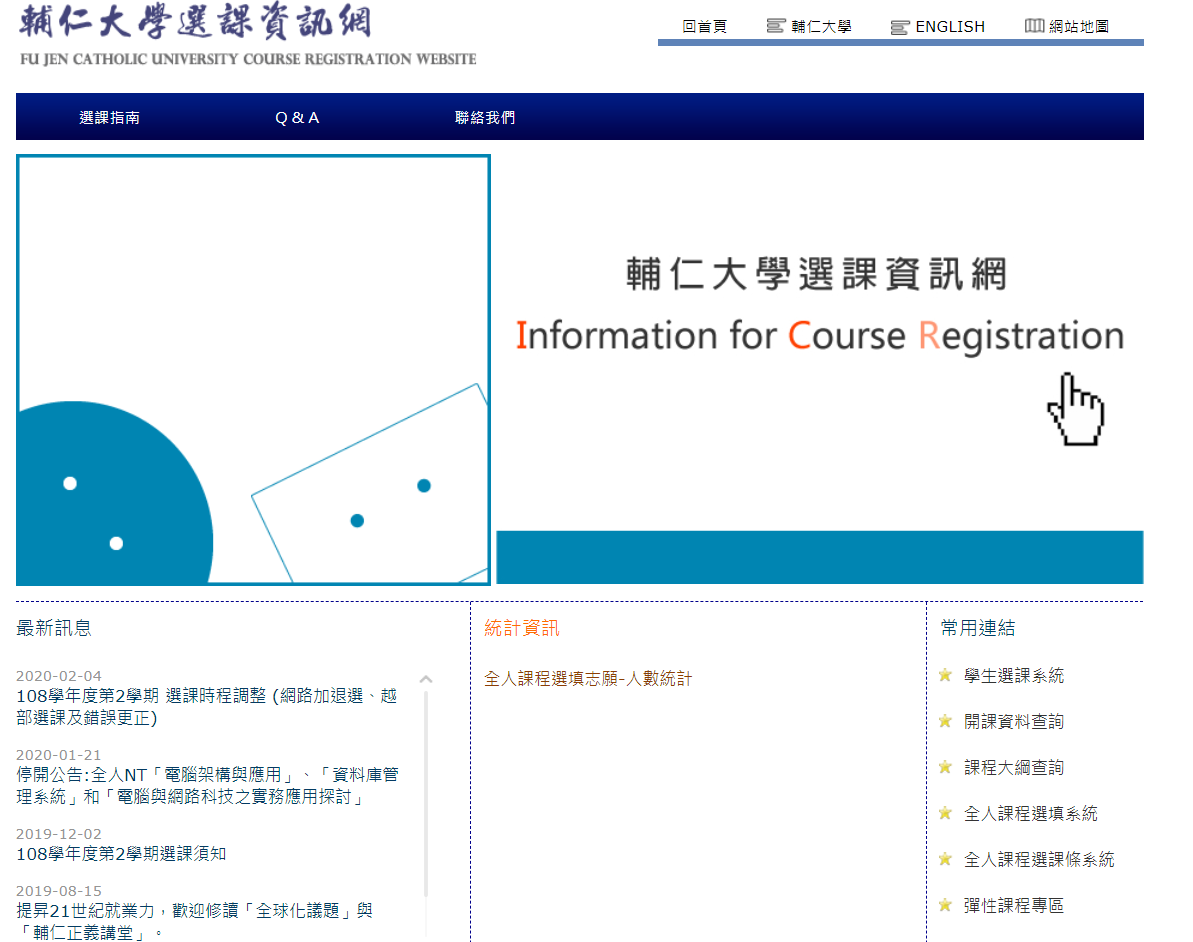Screen dimensions: 1193x942
Task: Click the 2019-12-02 news date
Action: pyautogui.click(x=59, y=834)
